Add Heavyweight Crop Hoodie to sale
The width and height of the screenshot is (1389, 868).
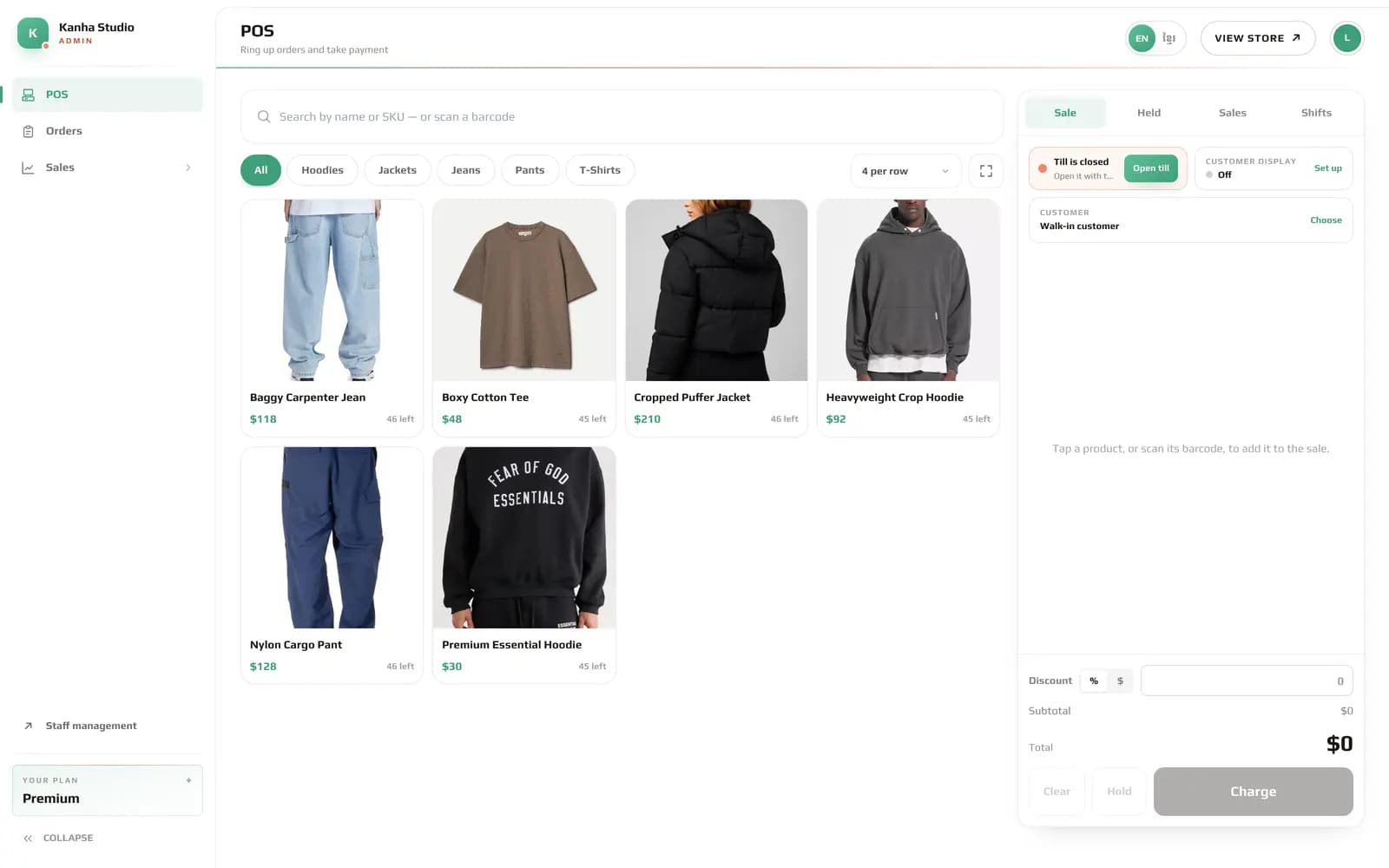tap(908, 318)
